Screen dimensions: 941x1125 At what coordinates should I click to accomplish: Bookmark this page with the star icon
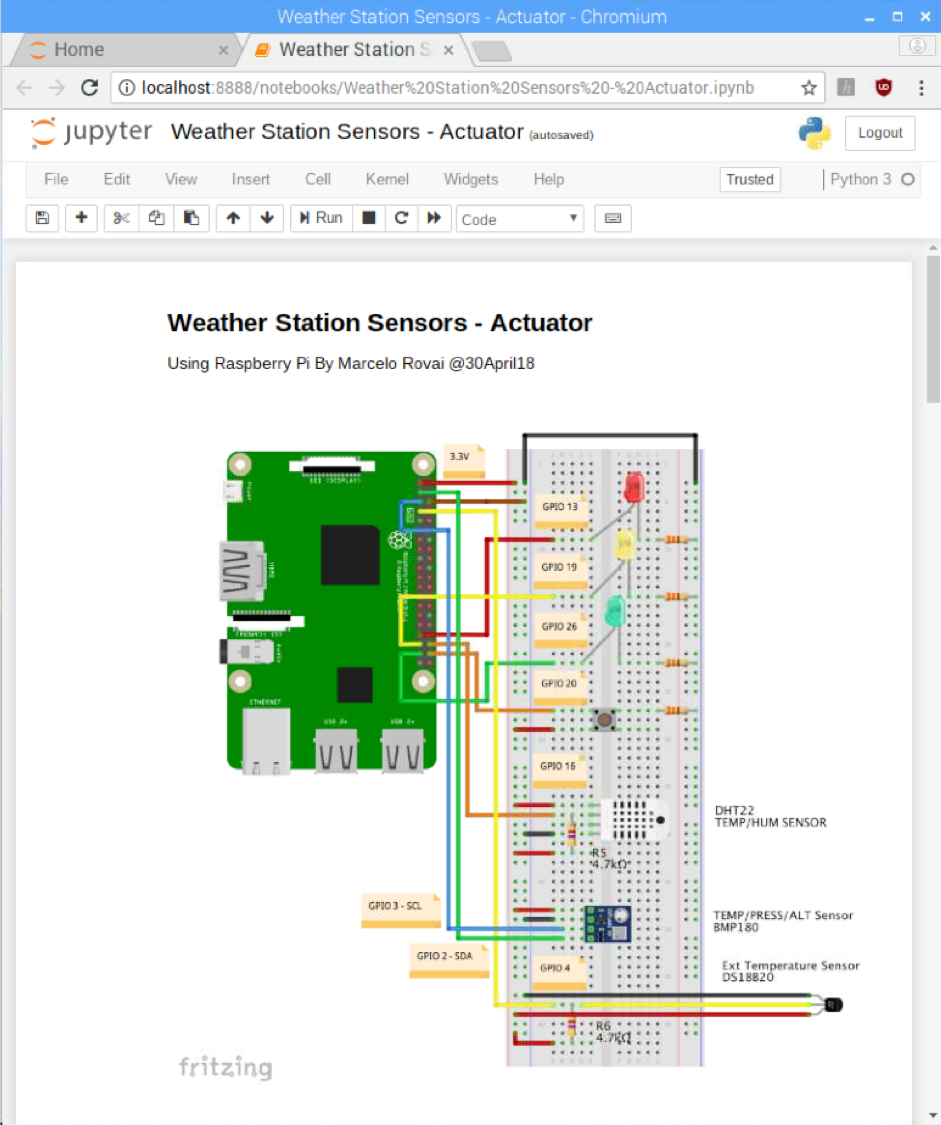pos(809,88)
